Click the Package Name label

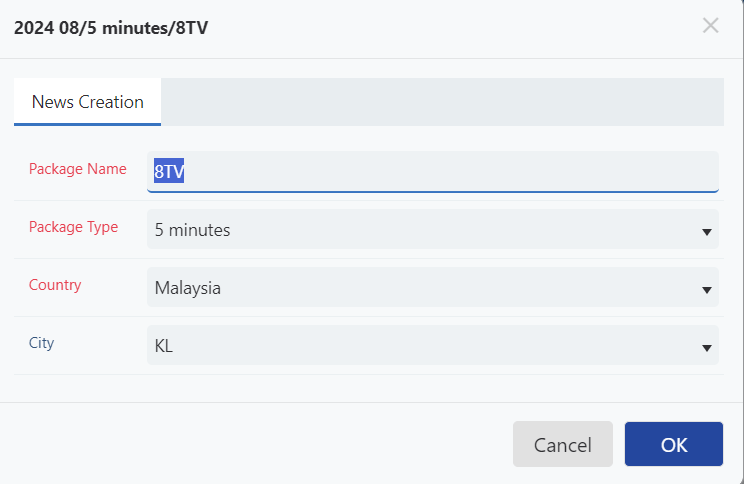[x=78, y=169]
